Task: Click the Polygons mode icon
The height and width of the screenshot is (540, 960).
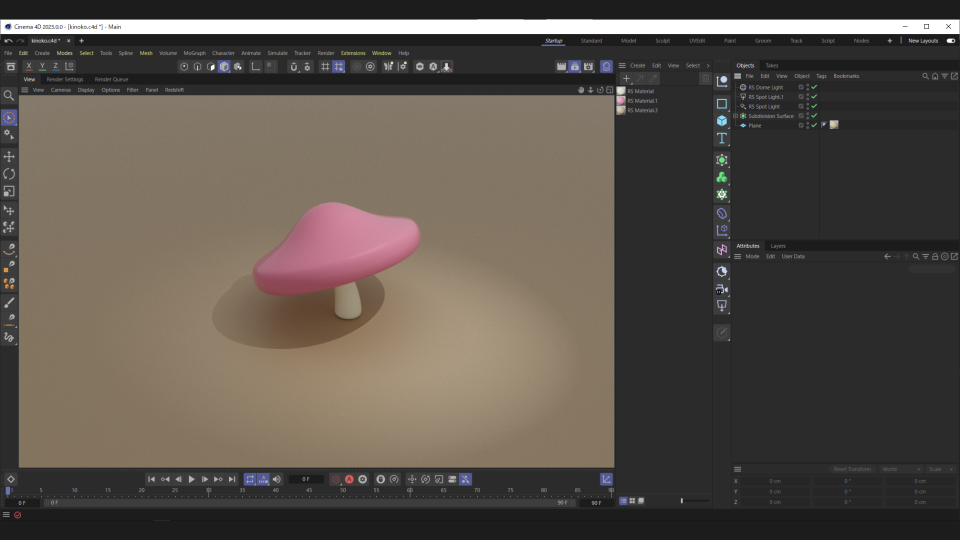Action: (211, 66)
